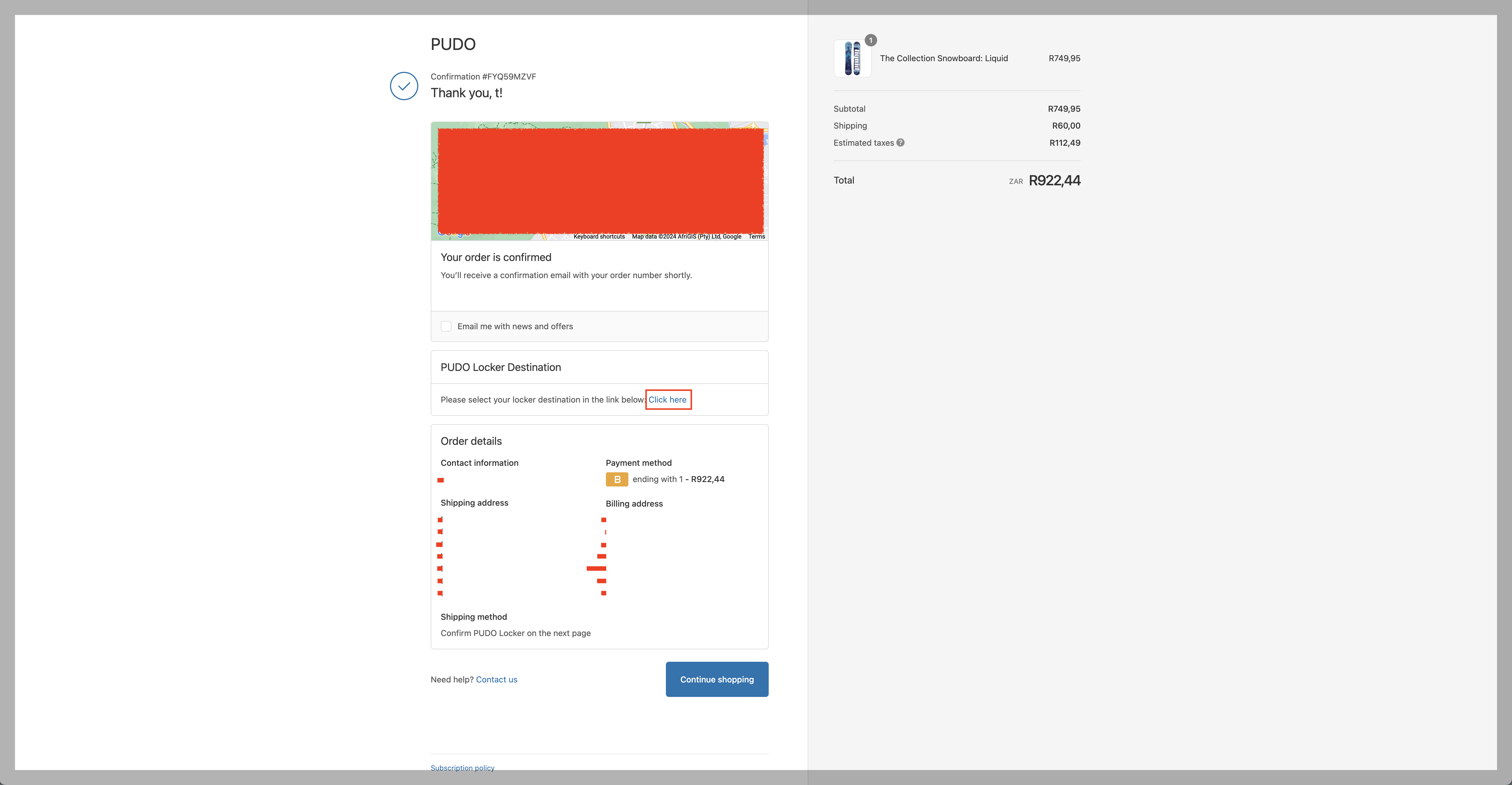Open the Contact us link
1512x785 pixels.
pyautogui.click(x=497, y=679)
